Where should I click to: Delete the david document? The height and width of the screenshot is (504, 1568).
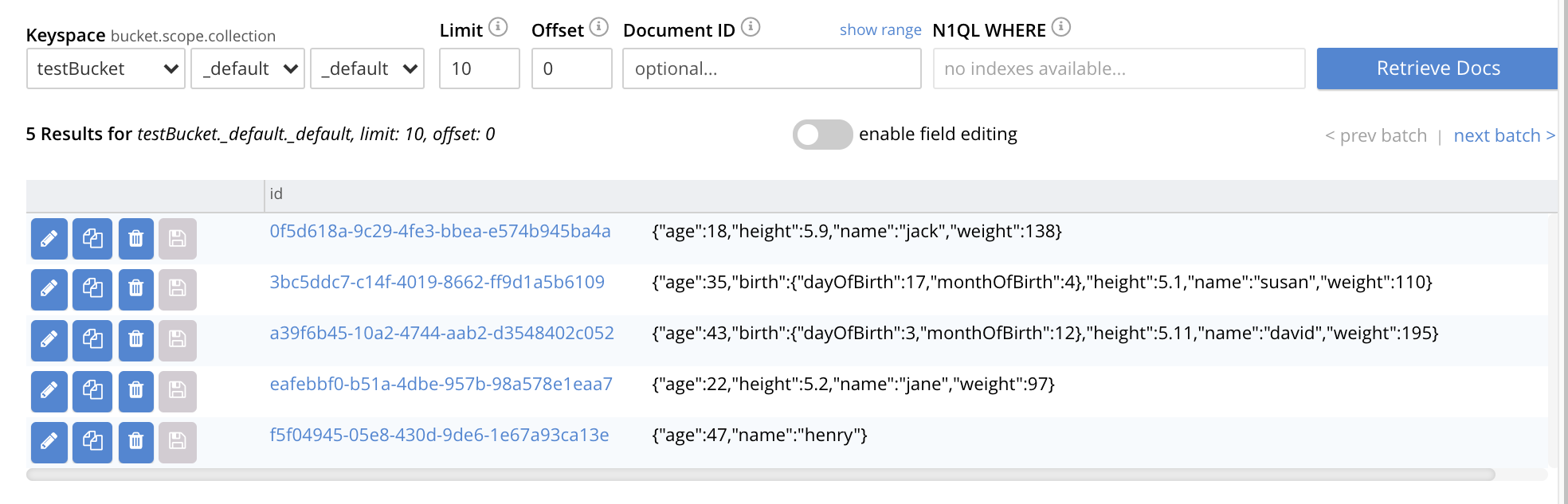135,341
